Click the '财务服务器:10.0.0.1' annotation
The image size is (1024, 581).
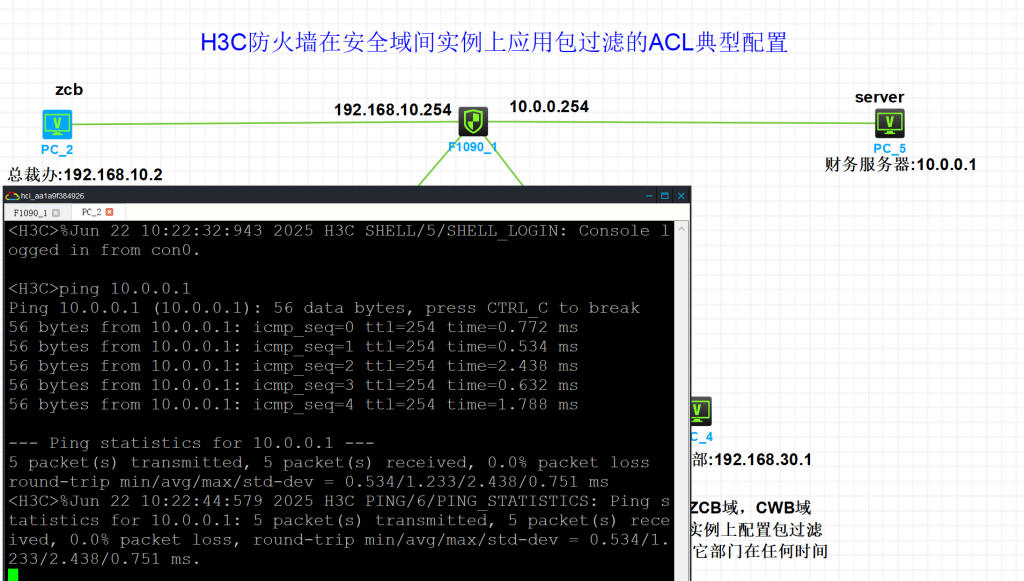pos(901,165)
